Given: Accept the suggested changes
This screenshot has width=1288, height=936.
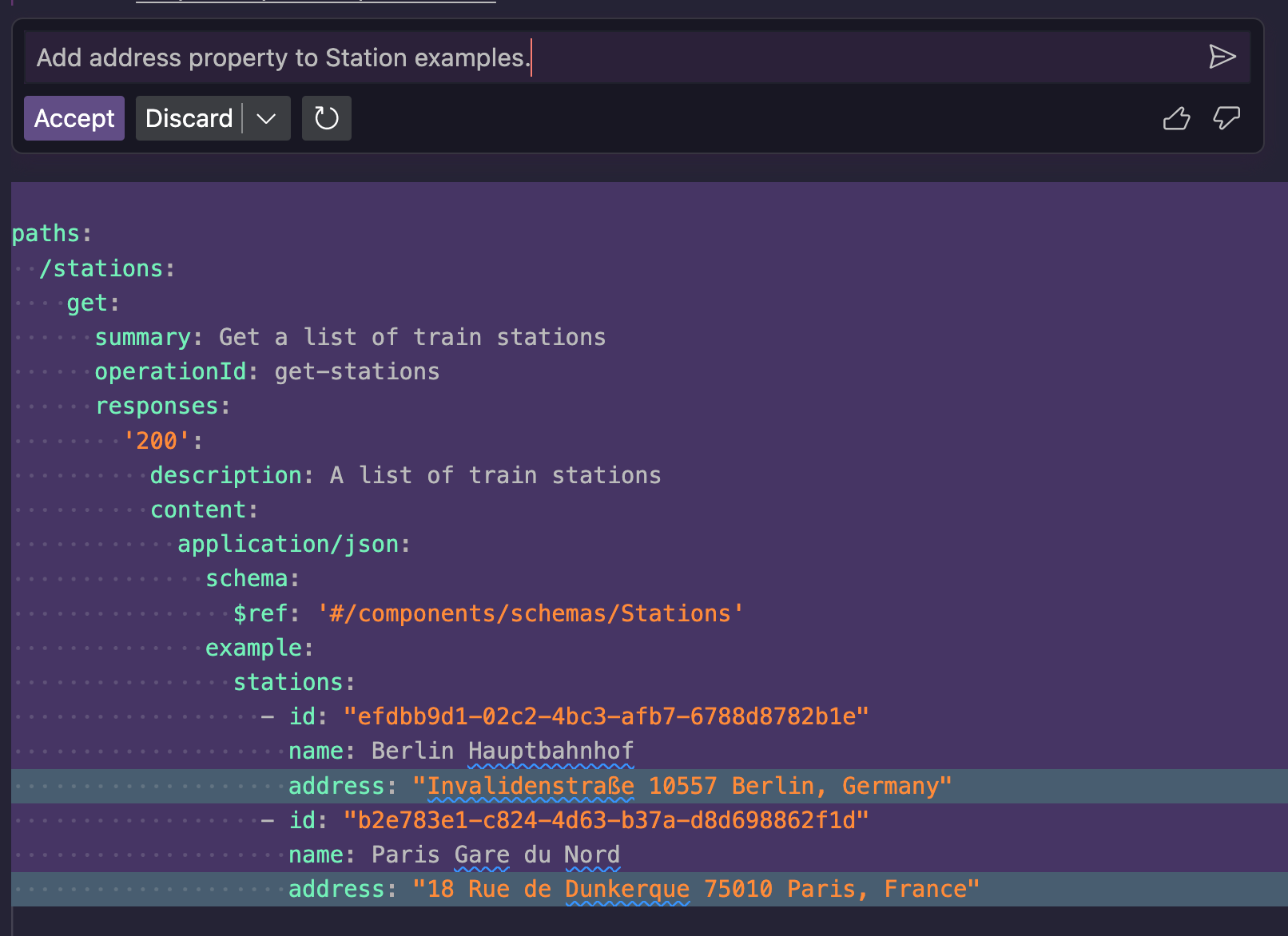Looking at the screenshot, I should point(74,118).
